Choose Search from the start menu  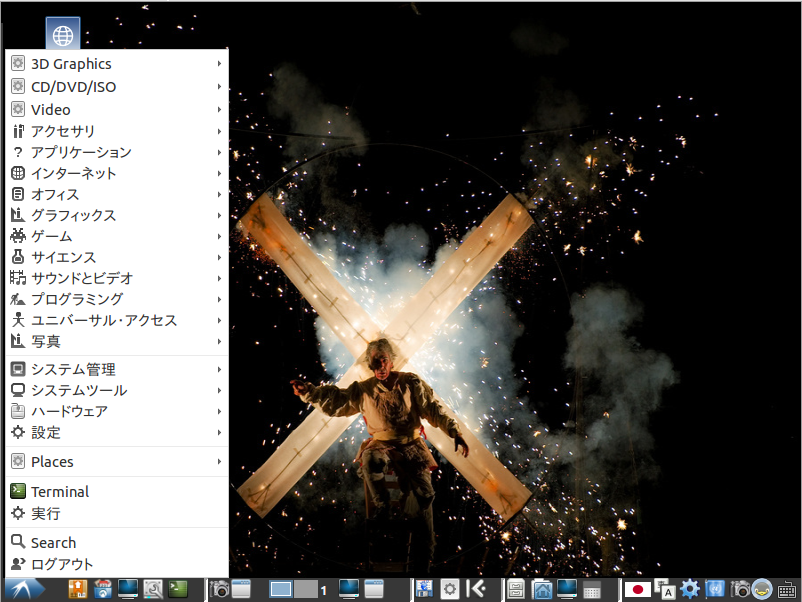pyautogui.click(x=117, y=542)
